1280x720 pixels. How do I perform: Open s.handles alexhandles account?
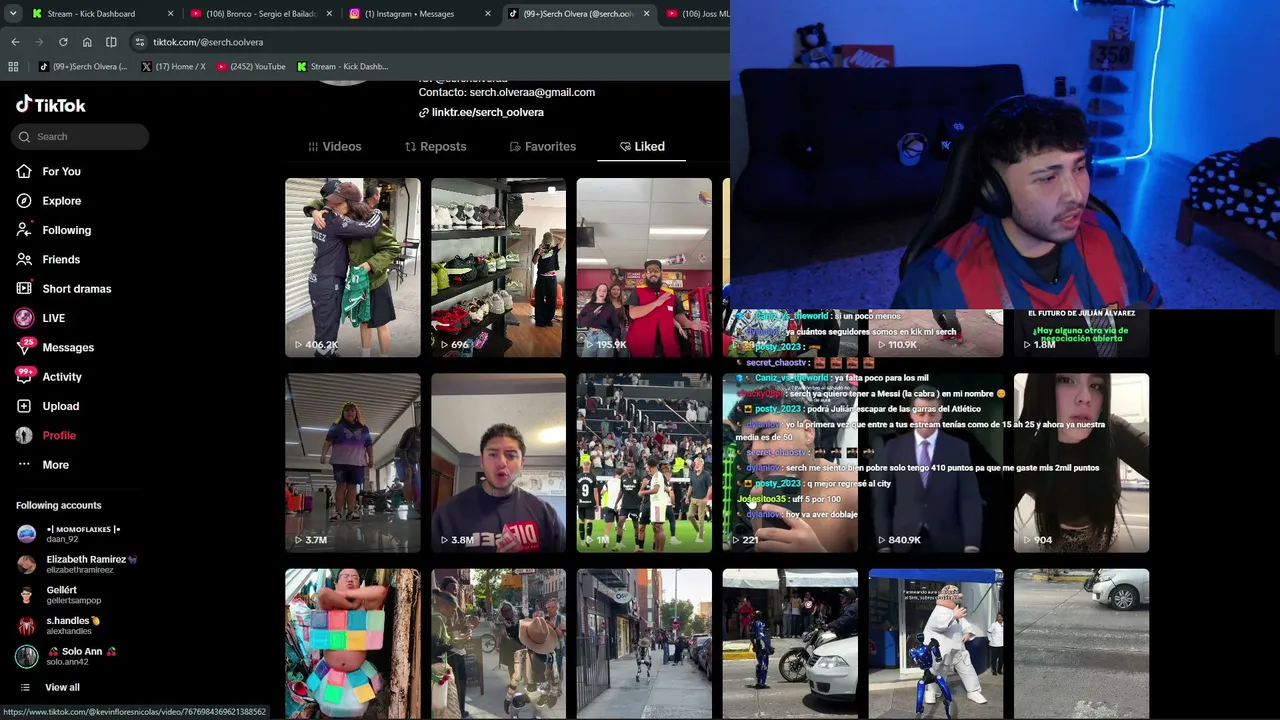(x=59, y=625)
